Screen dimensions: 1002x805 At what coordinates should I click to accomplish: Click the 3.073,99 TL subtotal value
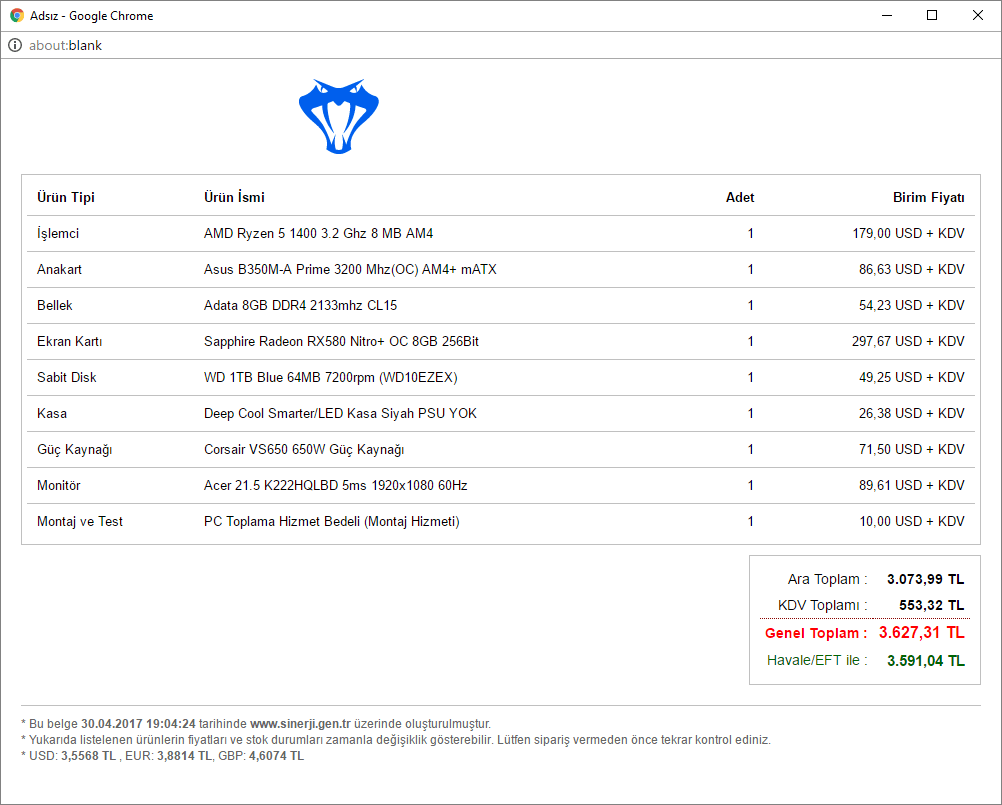(x=925, y=579)
